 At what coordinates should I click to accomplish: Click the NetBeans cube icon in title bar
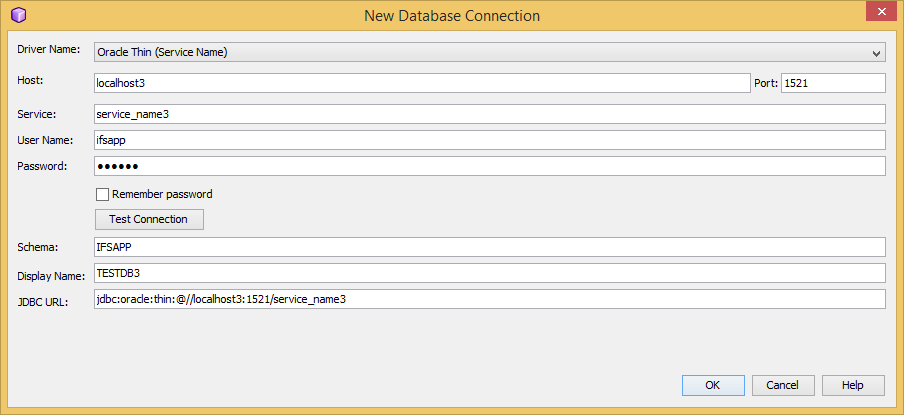tap(18, 15)
